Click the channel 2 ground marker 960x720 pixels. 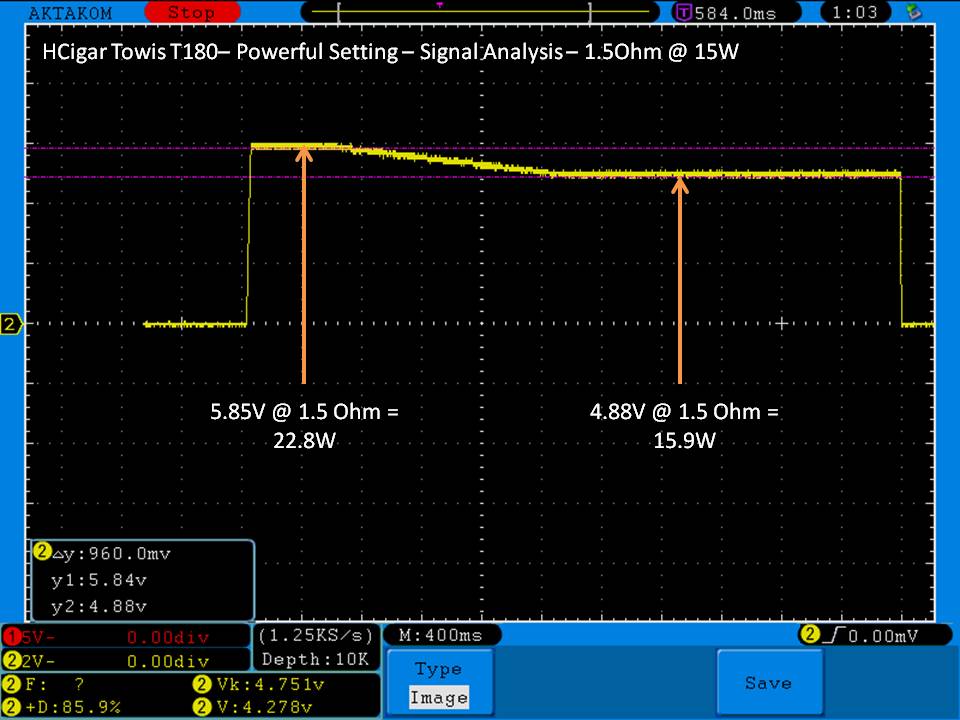pos(11,324)
